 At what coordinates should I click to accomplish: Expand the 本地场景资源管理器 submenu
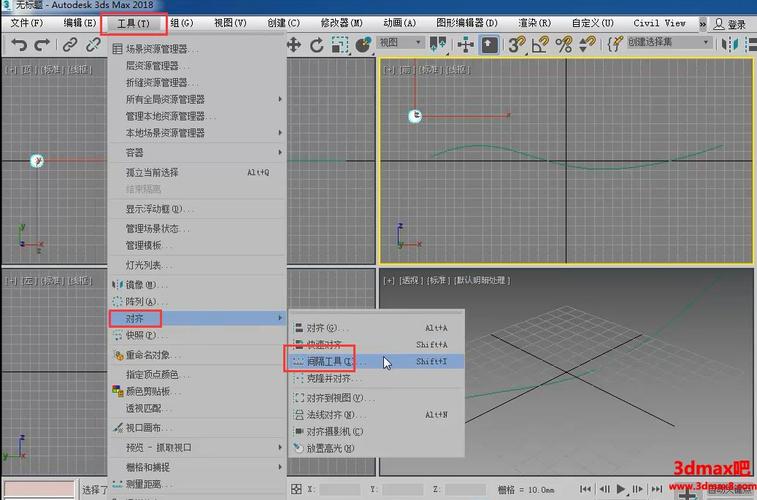(x=197, y=133)
